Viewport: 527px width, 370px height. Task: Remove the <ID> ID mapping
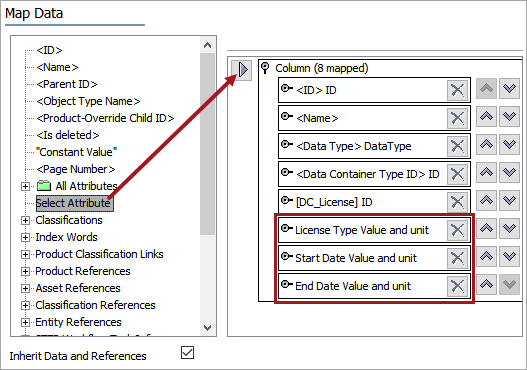pos(457,90)
